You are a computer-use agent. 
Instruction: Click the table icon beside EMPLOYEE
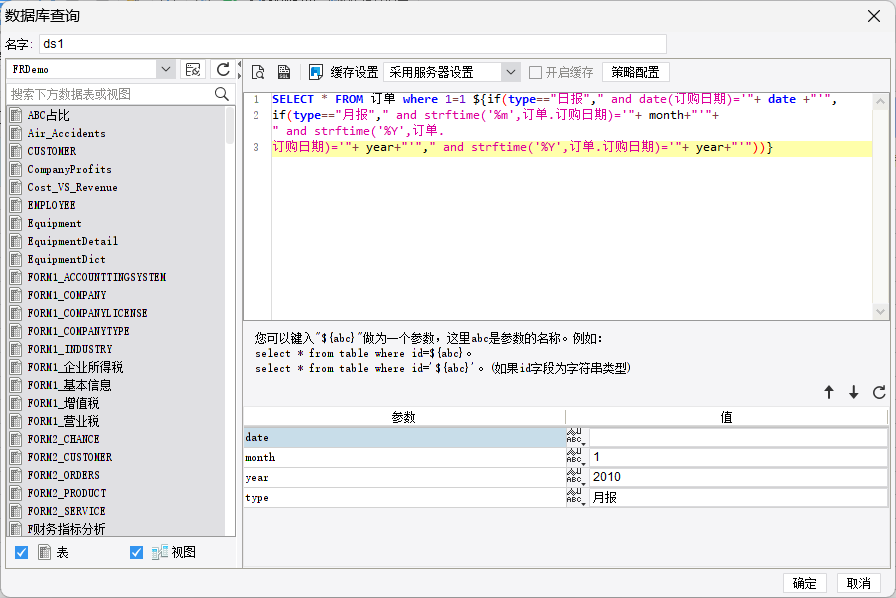[x=16, y=205]
